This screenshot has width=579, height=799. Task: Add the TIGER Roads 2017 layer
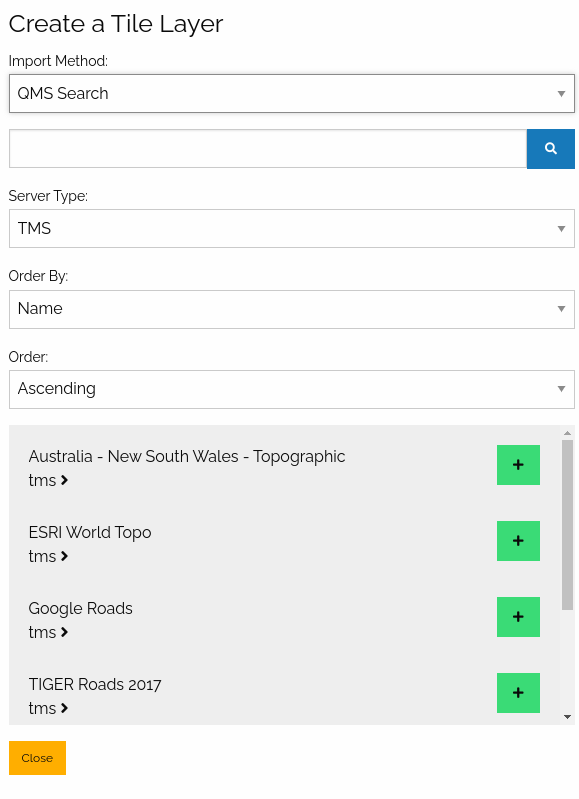coord(518,693)
